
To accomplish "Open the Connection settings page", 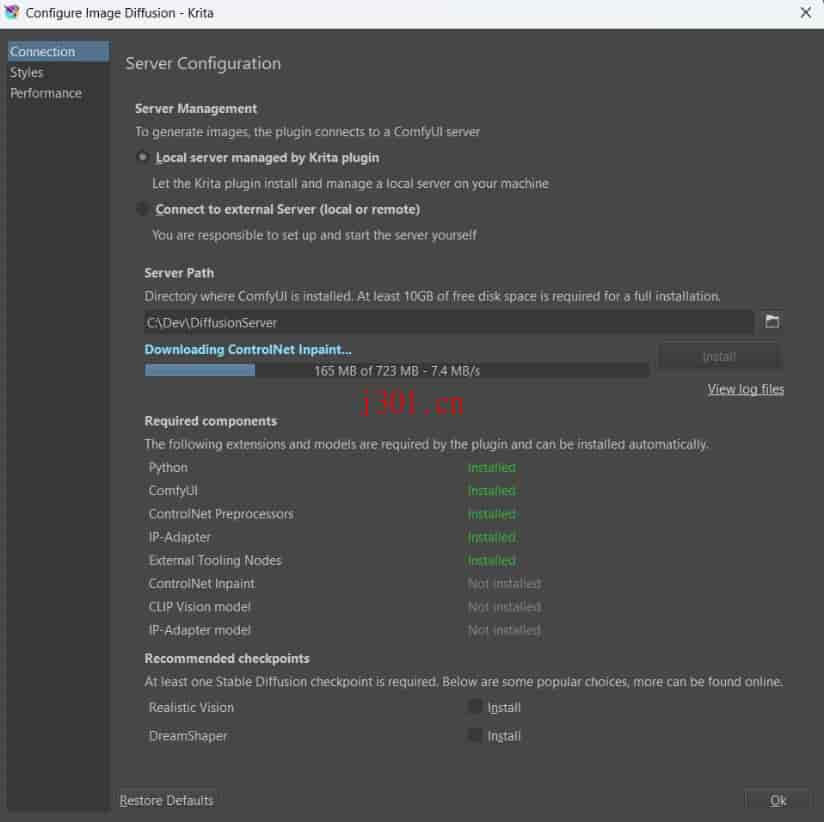I will (58, 52).
